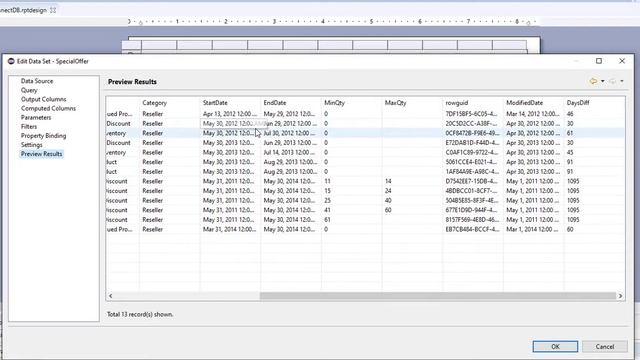Select the DaysDiff cell with value 45
Viewport: 640px width, 360px height.
(594, 152)
